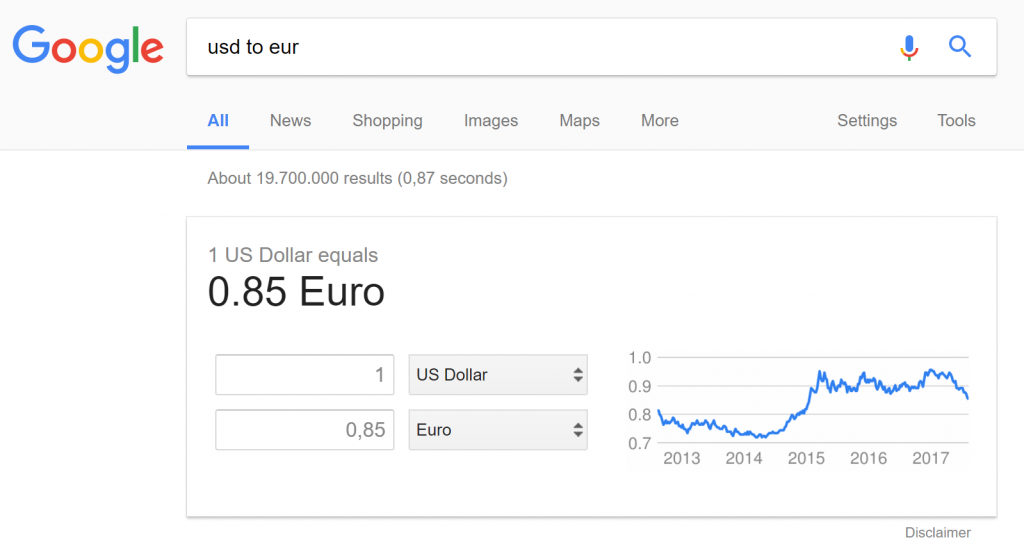This screenshot has width=1024, height=549.
Task: Click the 2017 label on chart axis
Action: [x=931, y=458]
